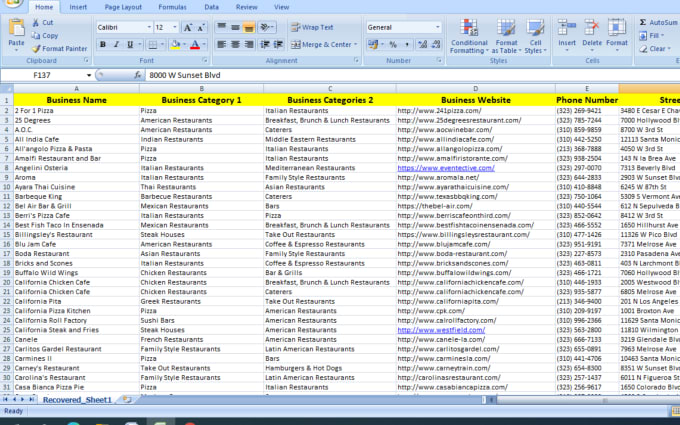Open the font name Calibri dropdown

pyautogui.click(x=149, y=27)
